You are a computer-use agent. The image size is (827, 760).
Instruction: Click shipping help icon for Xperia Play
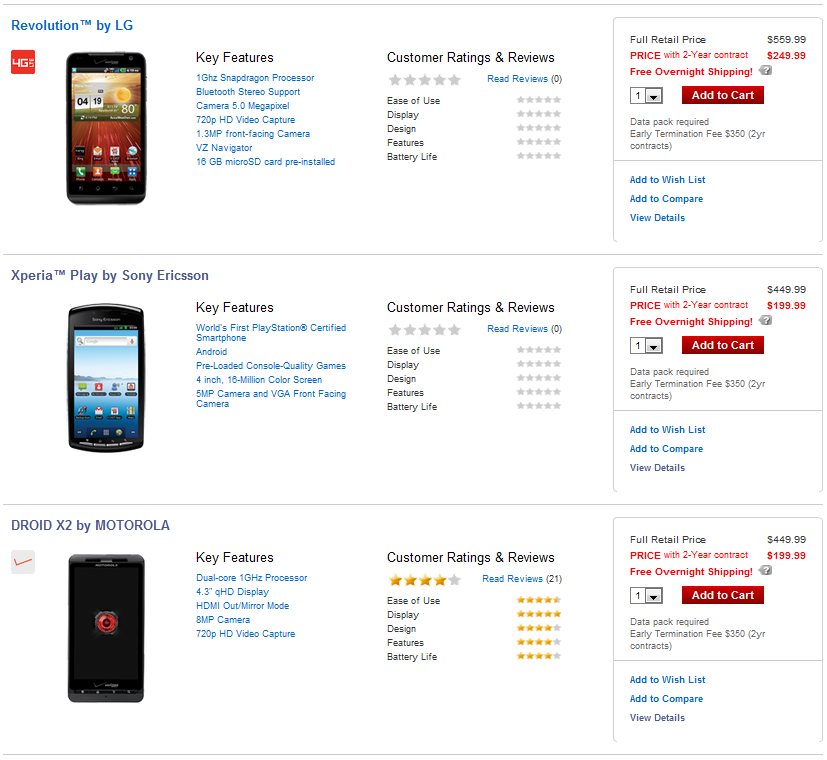click(x=765, y=321)
